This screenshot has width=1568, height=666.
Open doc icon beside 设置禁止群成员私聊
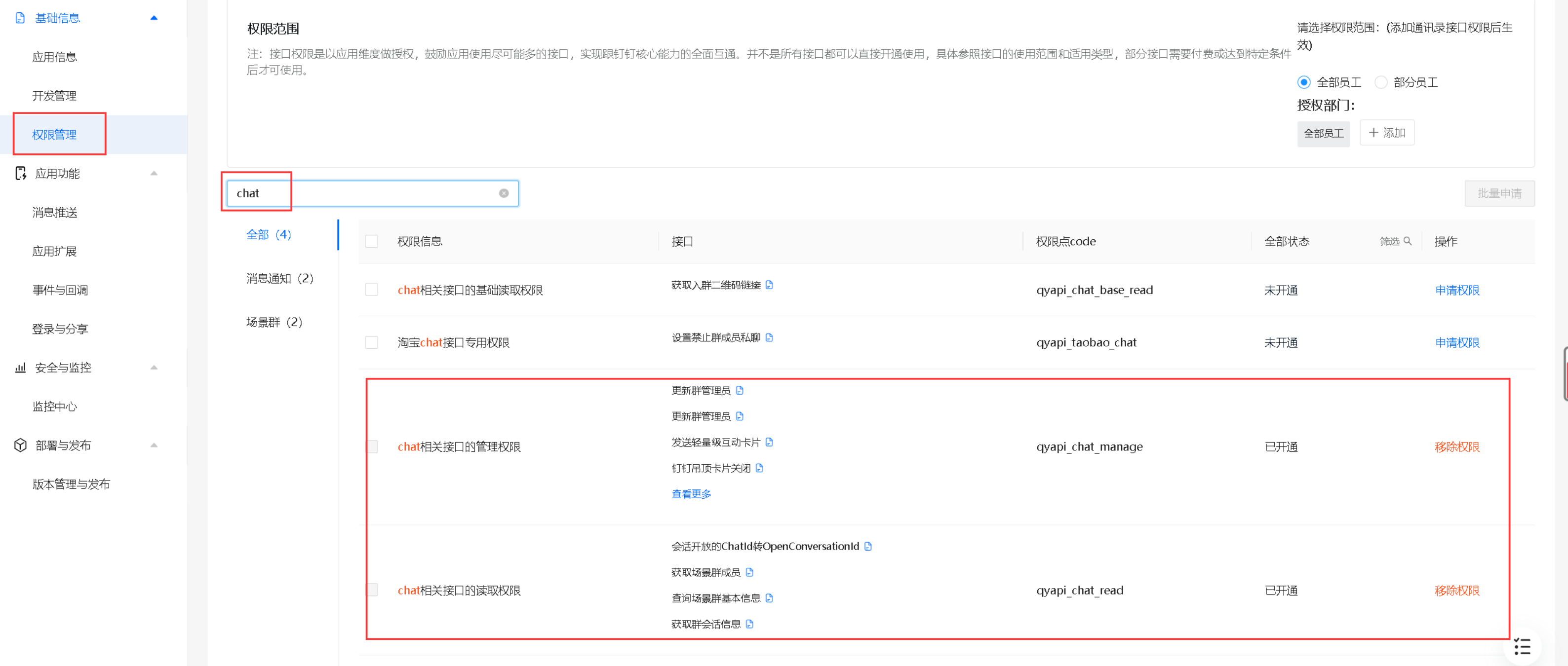pos(769,337)
